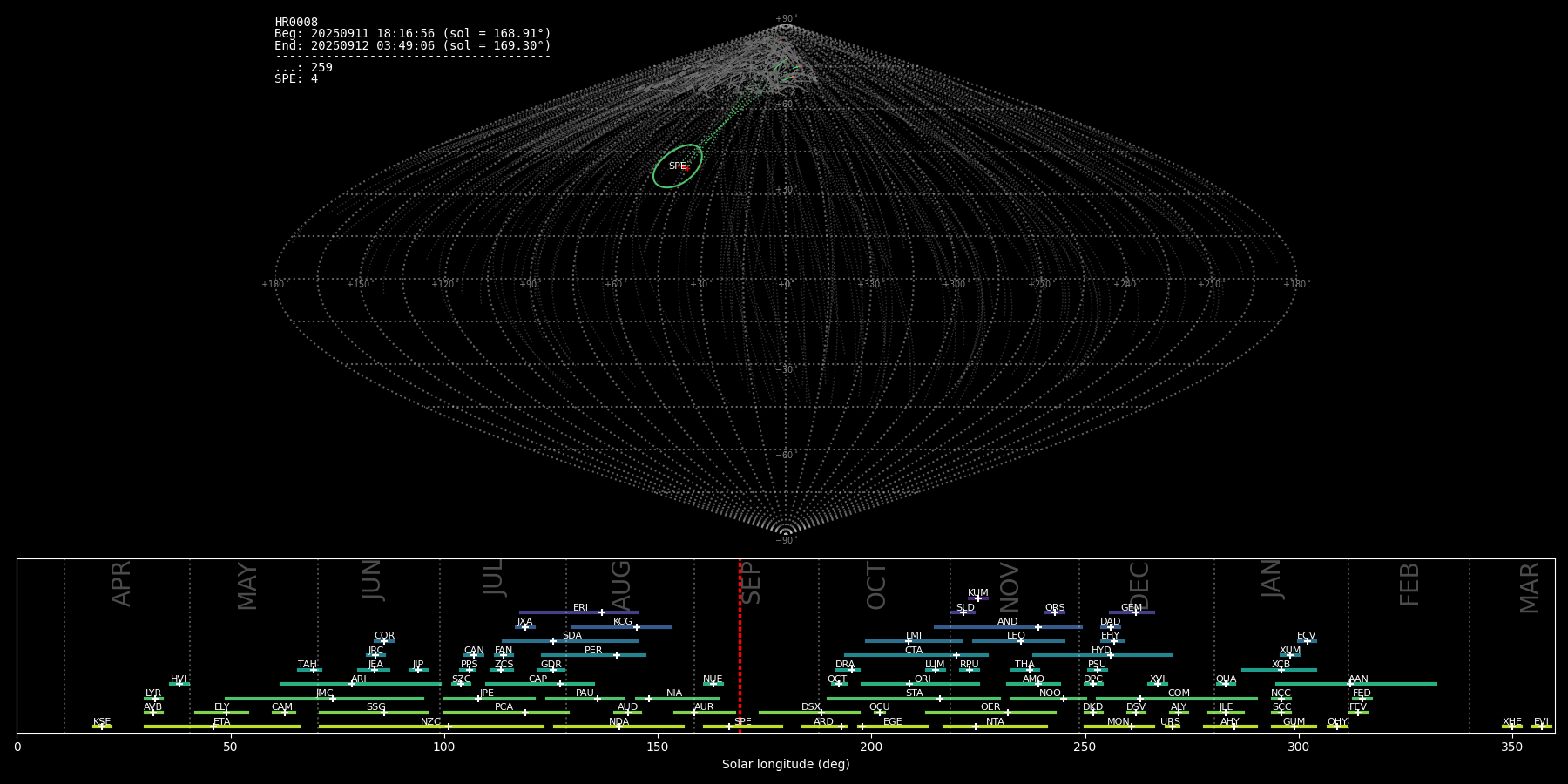
Task: Click the COR shower label
Action: (x=384, y=636)
